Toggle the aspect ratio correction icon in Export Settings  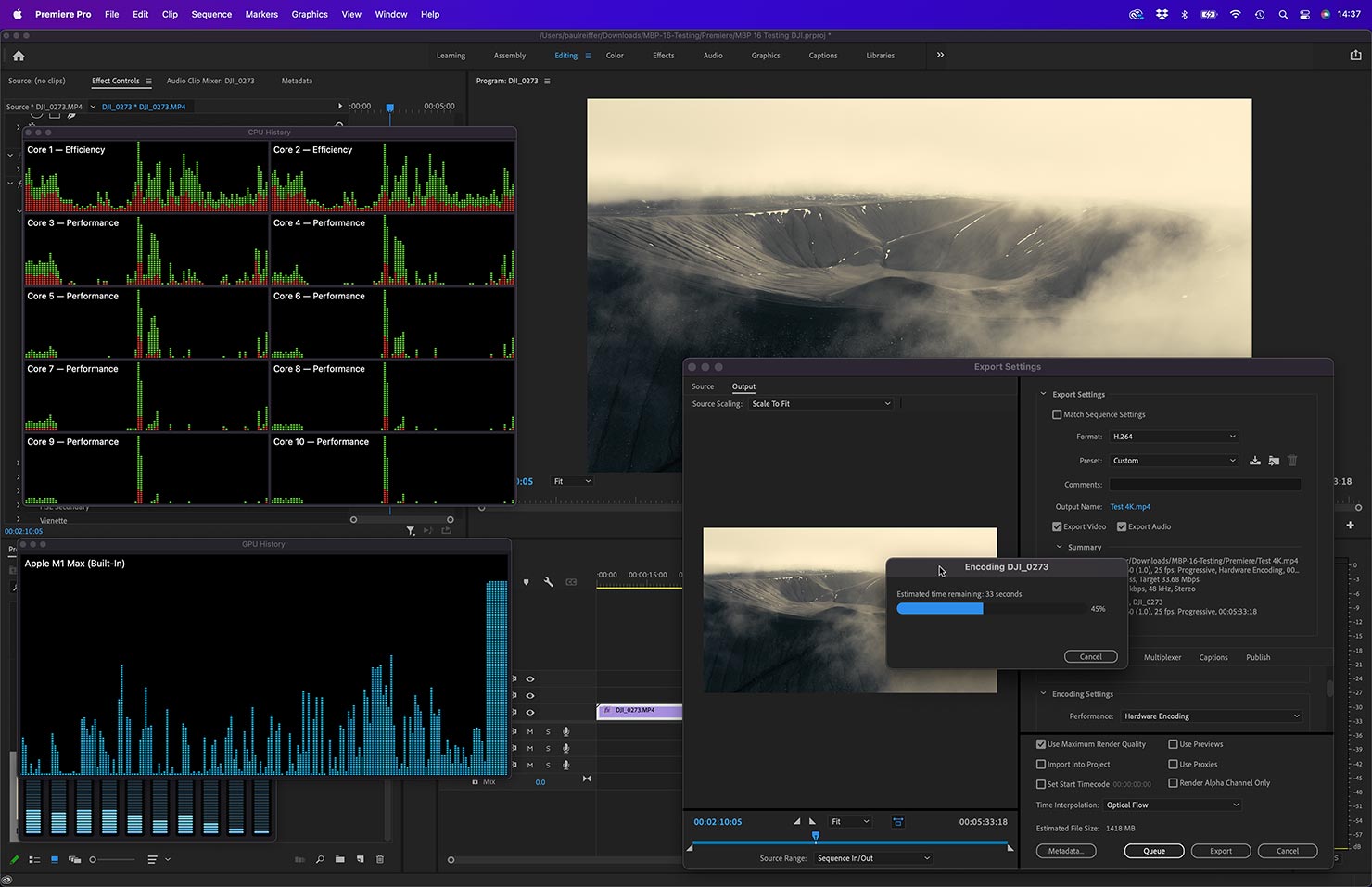(x=897, y=822)
